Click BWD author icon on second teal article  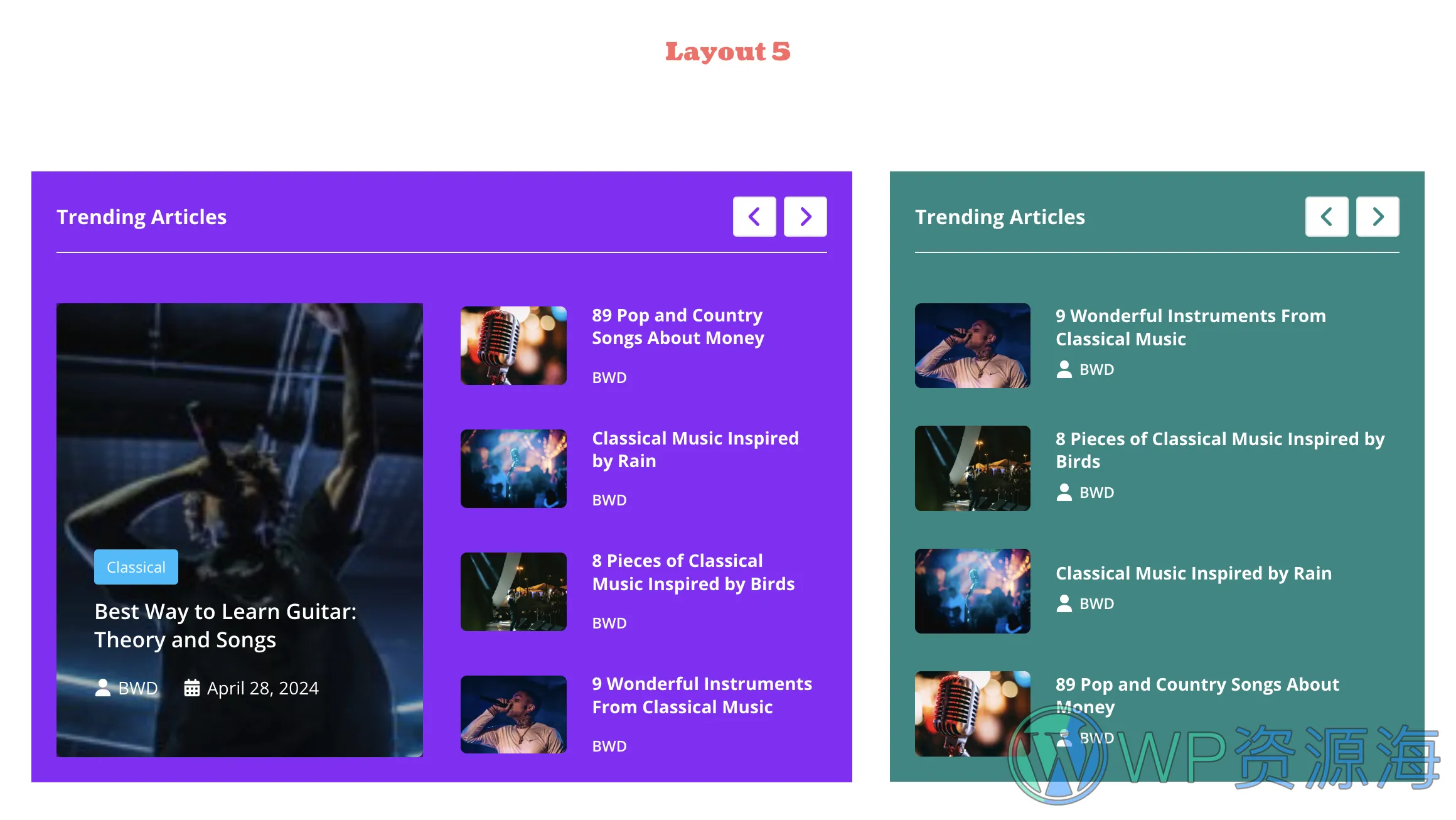pos(1064,491)
